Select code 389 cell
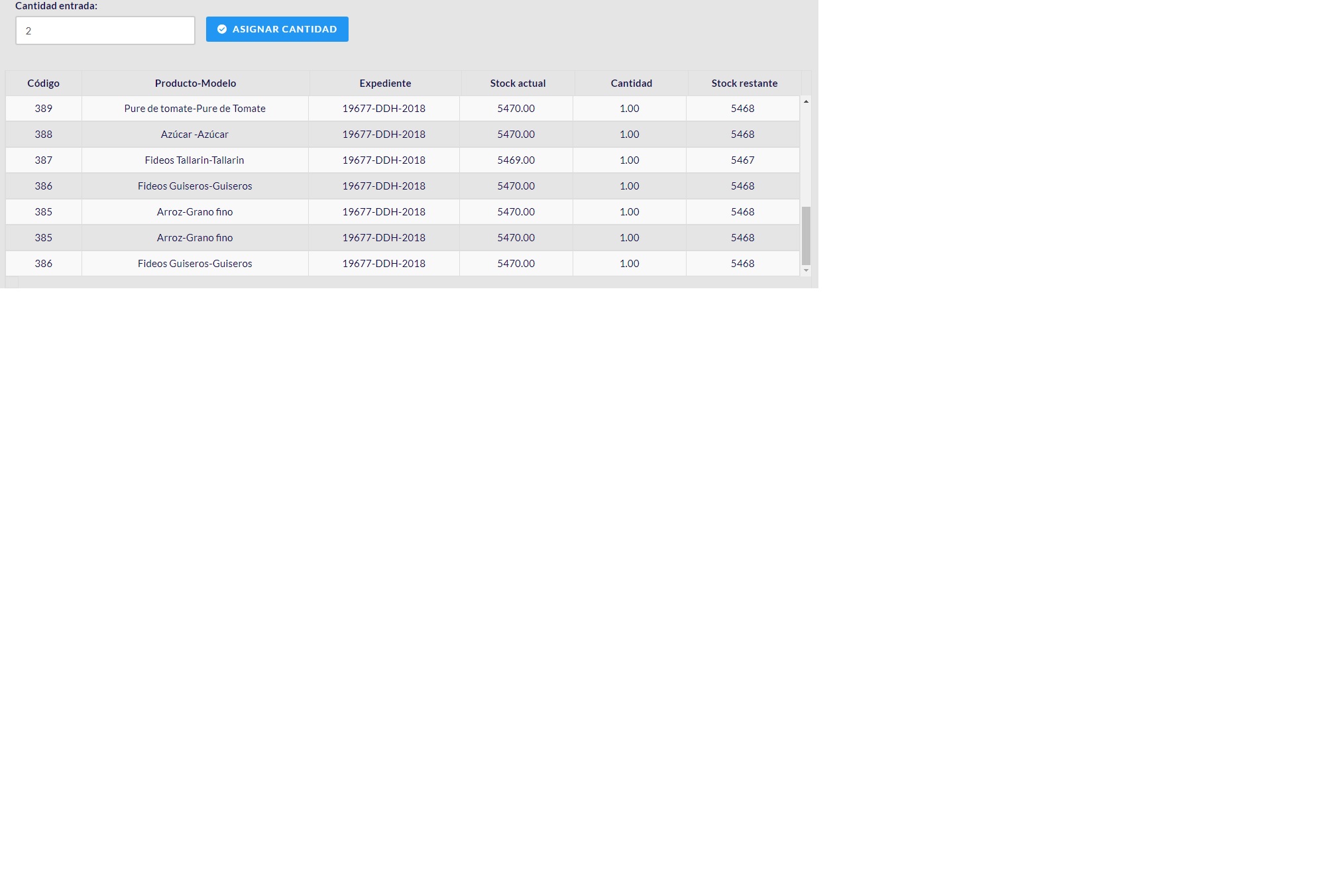The image size is (1344, 896). coord(44,109)
